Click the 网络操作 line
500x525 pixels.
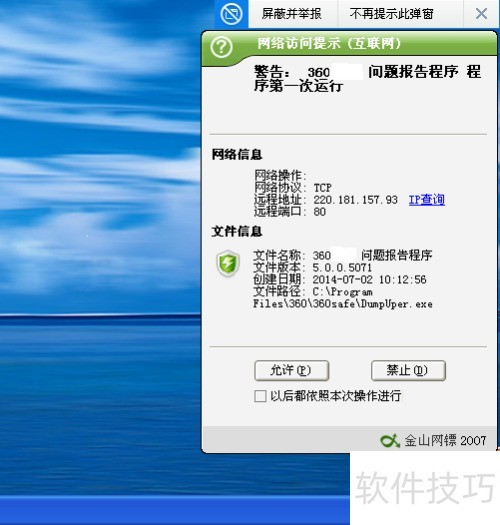point(281,175)
